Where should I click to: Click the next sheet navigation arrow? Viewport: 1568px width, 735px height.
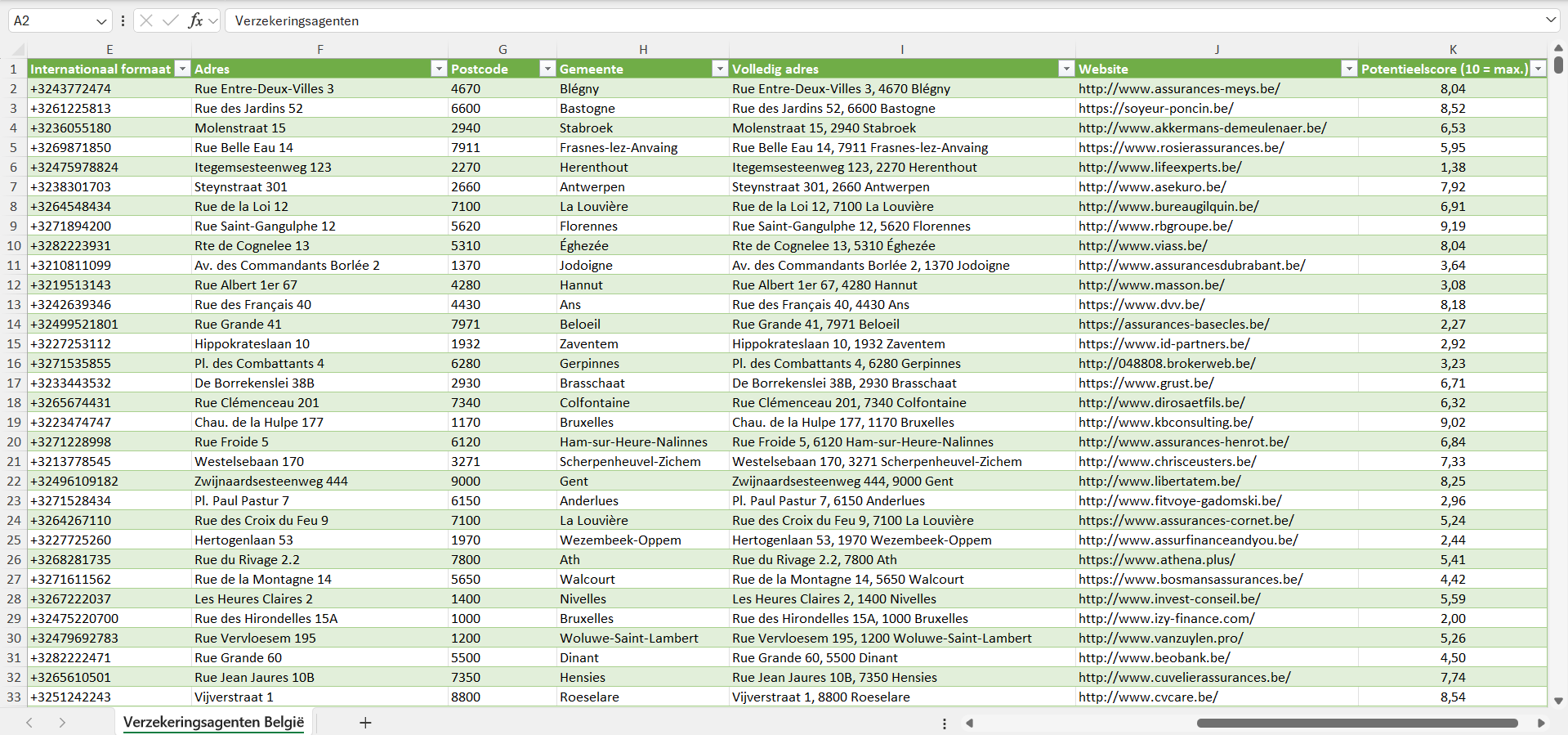(62, 723)
